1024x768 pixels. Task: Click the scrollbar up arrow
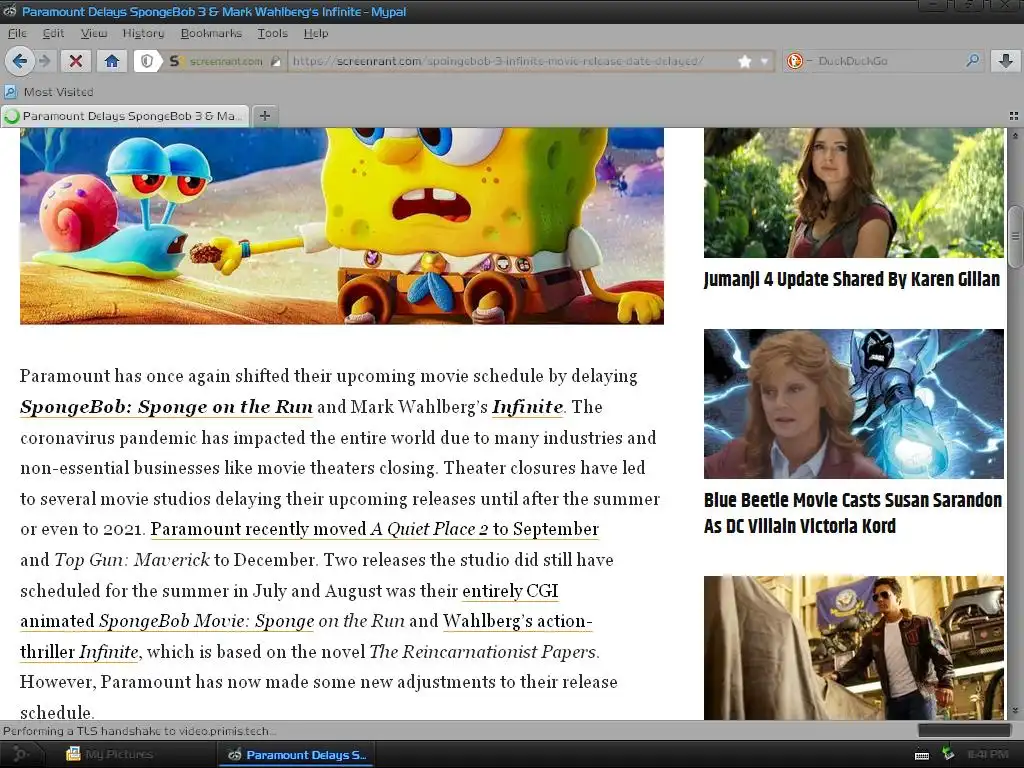[x=1015, y=136]
